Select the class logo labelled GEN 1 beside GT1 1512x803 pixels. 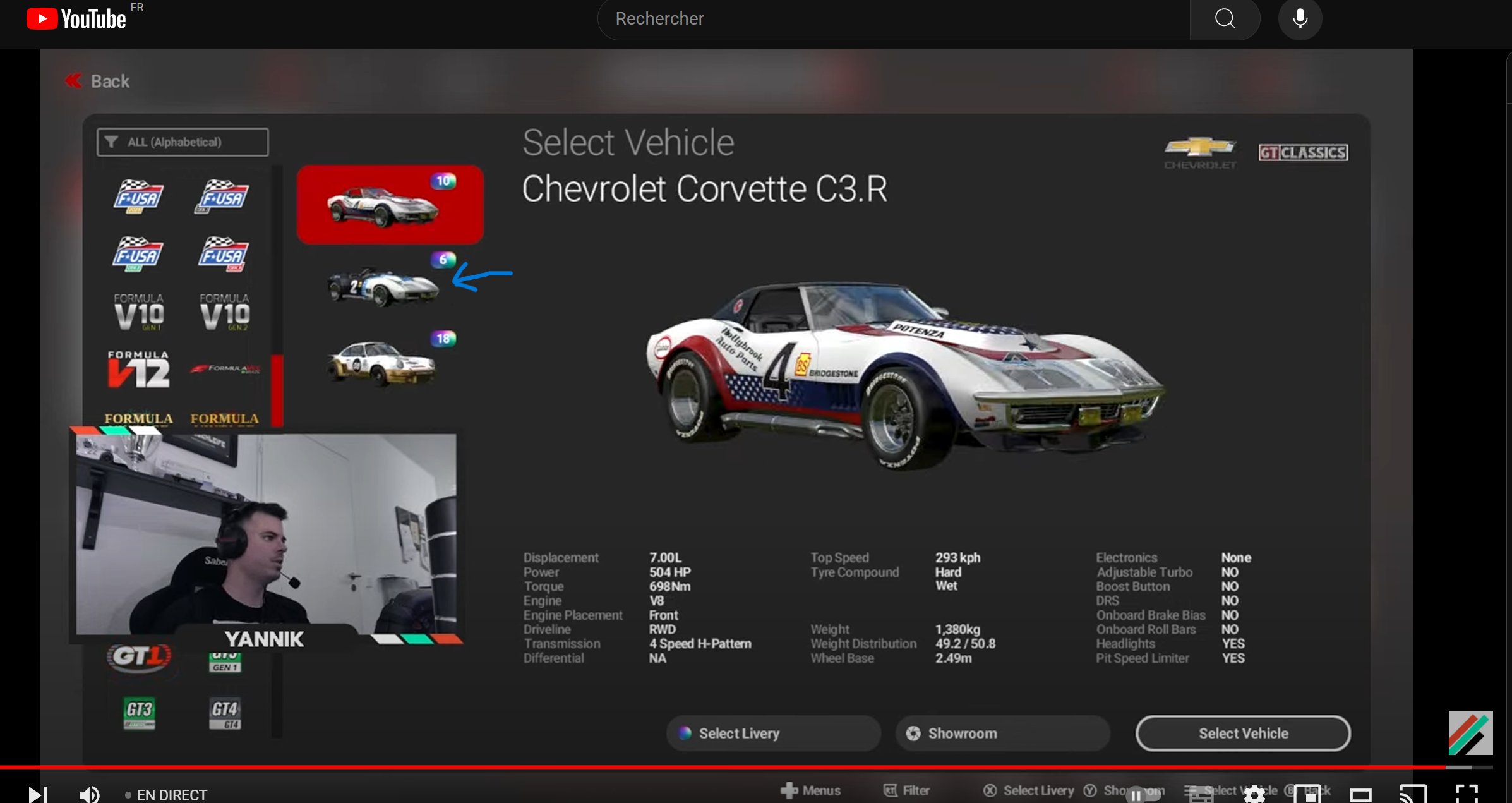225,662
